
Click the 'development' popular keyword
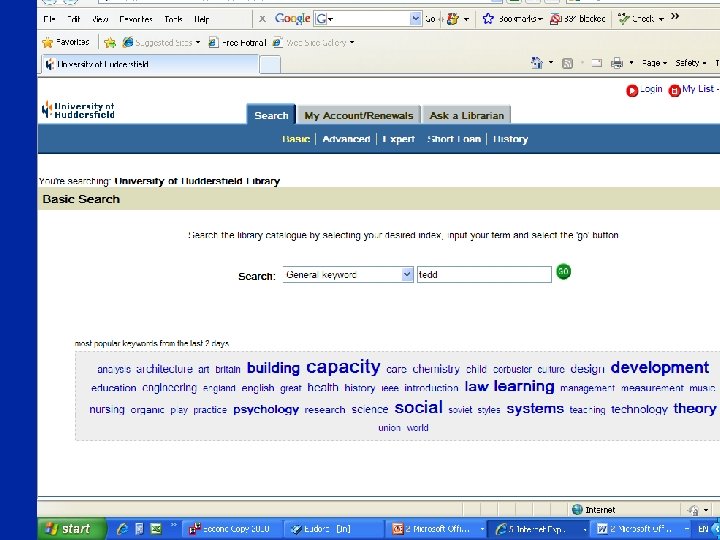point(660,367)
